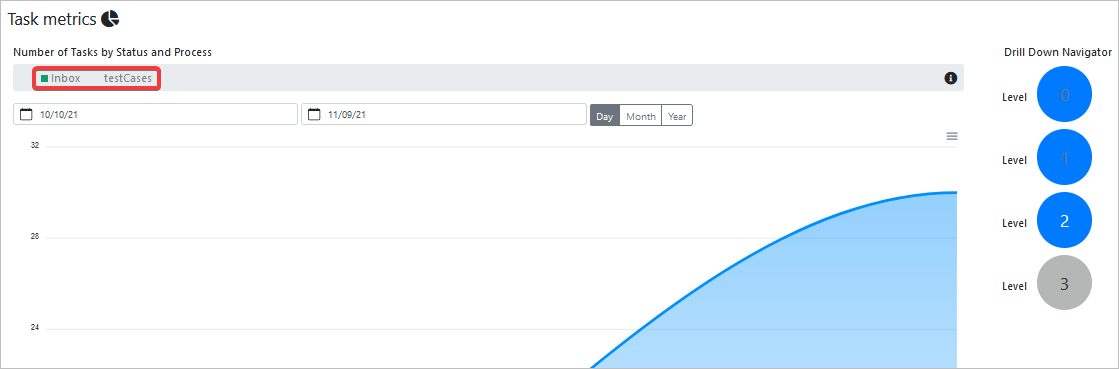The image size is (1119, 369).
Task: Click the calendar icon in start date field
Action: 26,114
